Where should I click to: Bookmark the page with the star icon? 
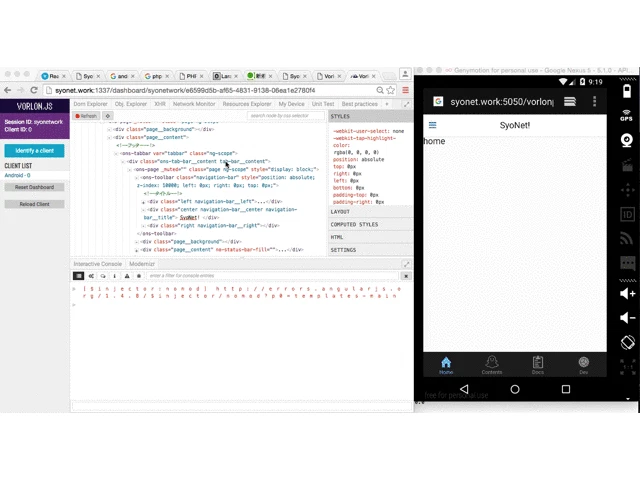(391, 90)
